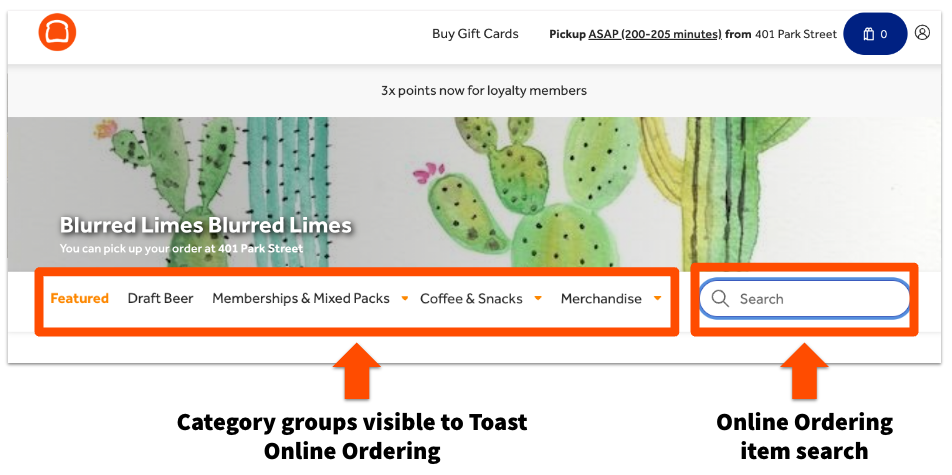The height and width of the screenshot is (475, 952).
Task: Click the 3x points loyalty banner
Action: click(x=483, y=91)
